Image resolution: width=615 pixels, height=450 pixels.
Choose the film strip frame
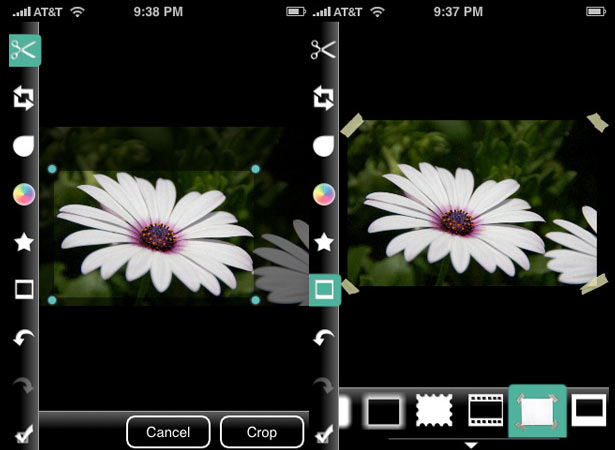click(486, 410)
